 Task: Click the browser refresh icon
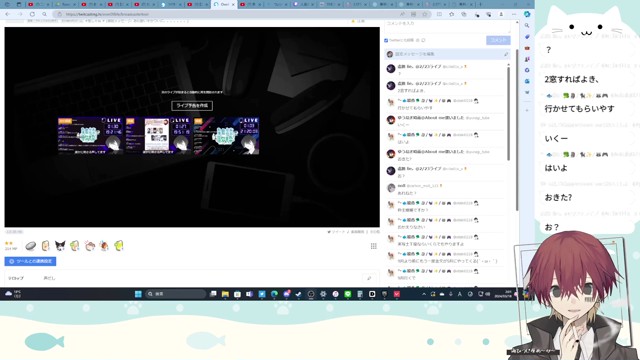32,14
